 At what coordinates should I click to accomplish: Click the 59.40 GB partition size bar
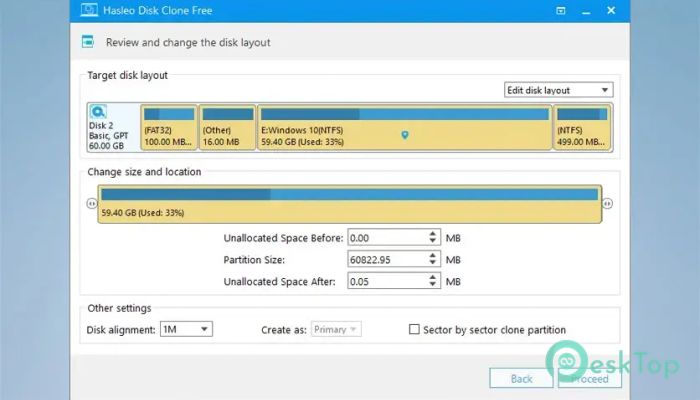(x=350, y=204)
